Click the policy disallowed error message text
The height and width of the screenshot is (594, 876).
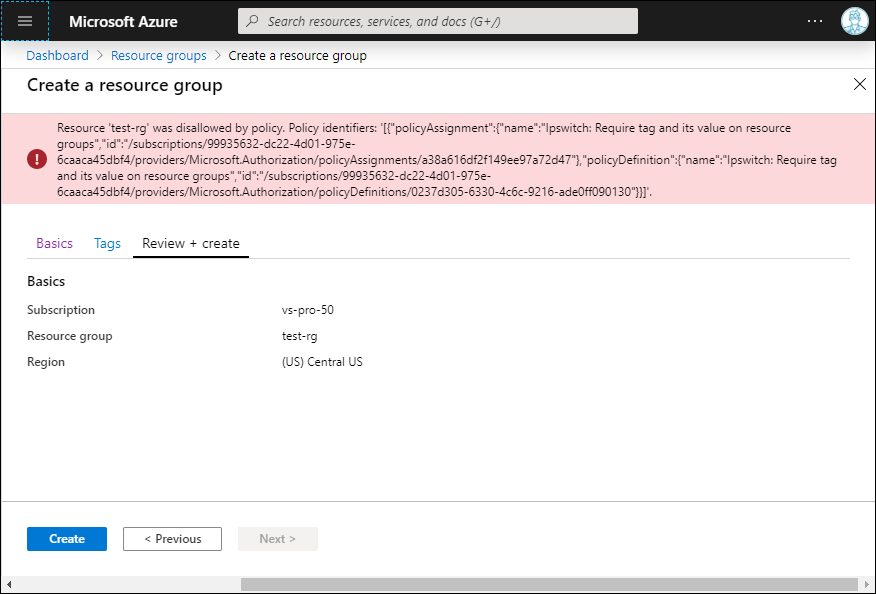[447, 160]
